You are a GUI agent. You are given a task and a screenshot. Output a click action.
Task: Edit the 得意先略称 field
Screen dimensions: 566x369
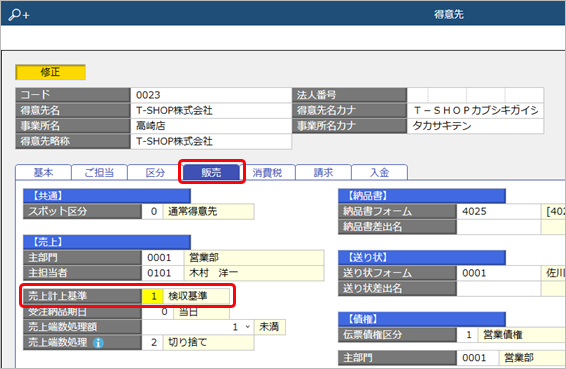click(x=211, y=142)
